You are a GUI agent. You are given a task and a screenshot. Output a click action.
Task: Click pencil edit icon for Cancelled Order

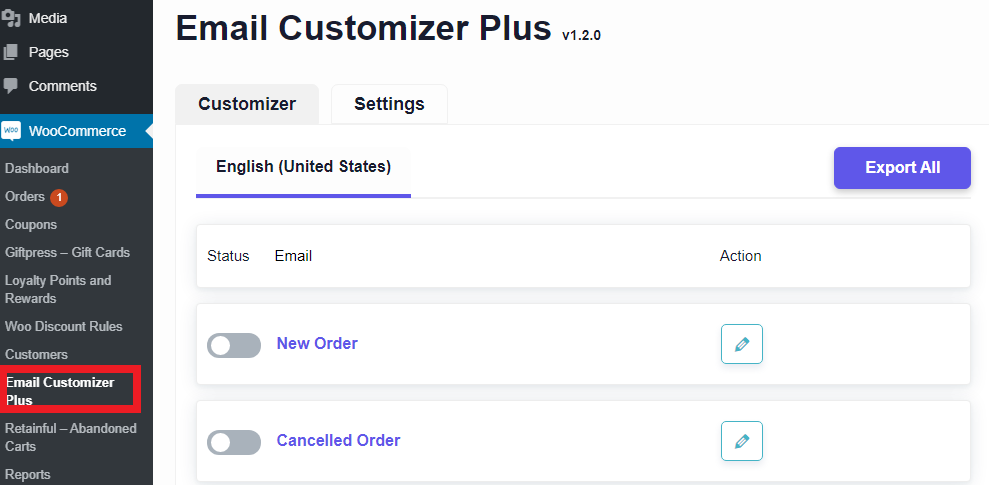pos(741,441)
